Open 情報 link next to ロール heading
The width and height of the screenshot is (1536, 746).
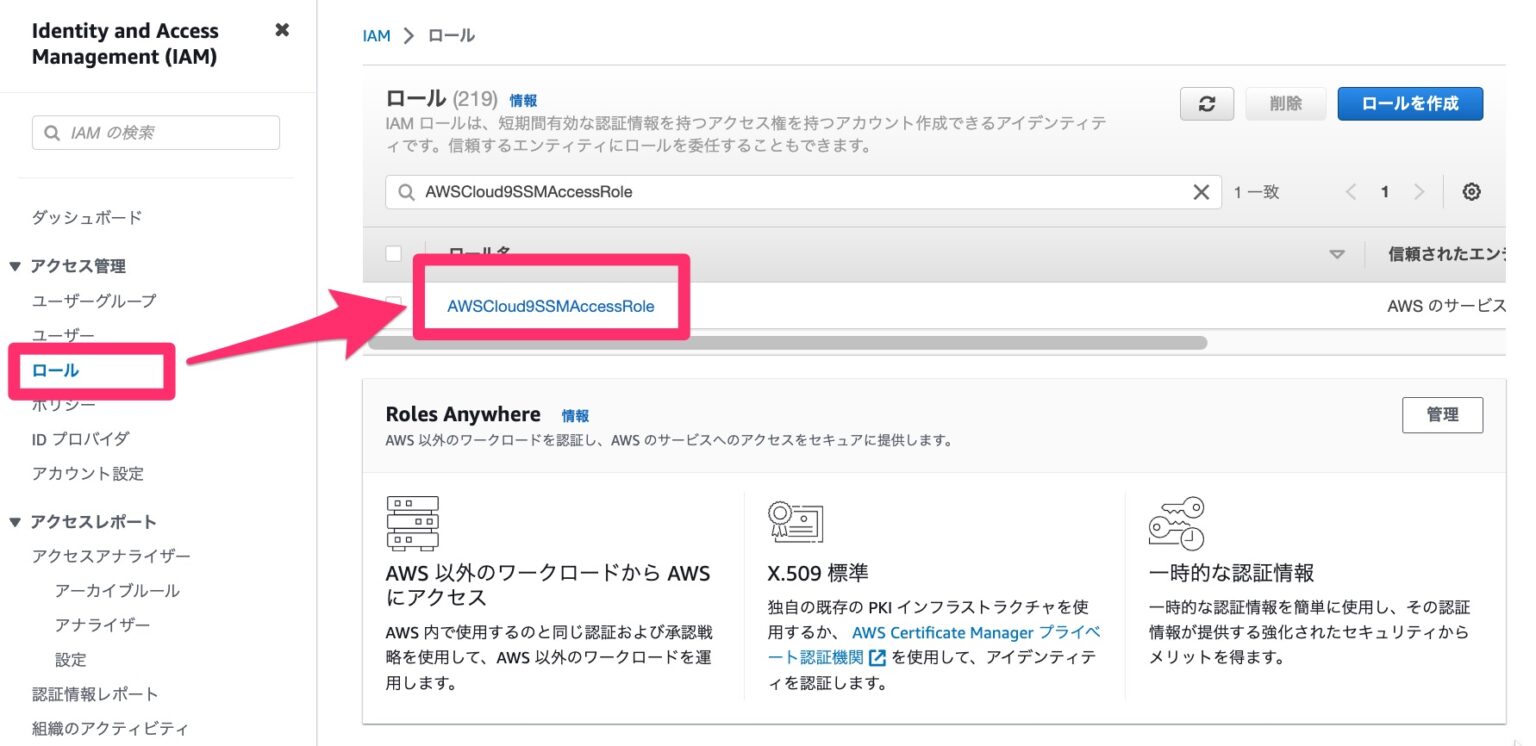523,100
